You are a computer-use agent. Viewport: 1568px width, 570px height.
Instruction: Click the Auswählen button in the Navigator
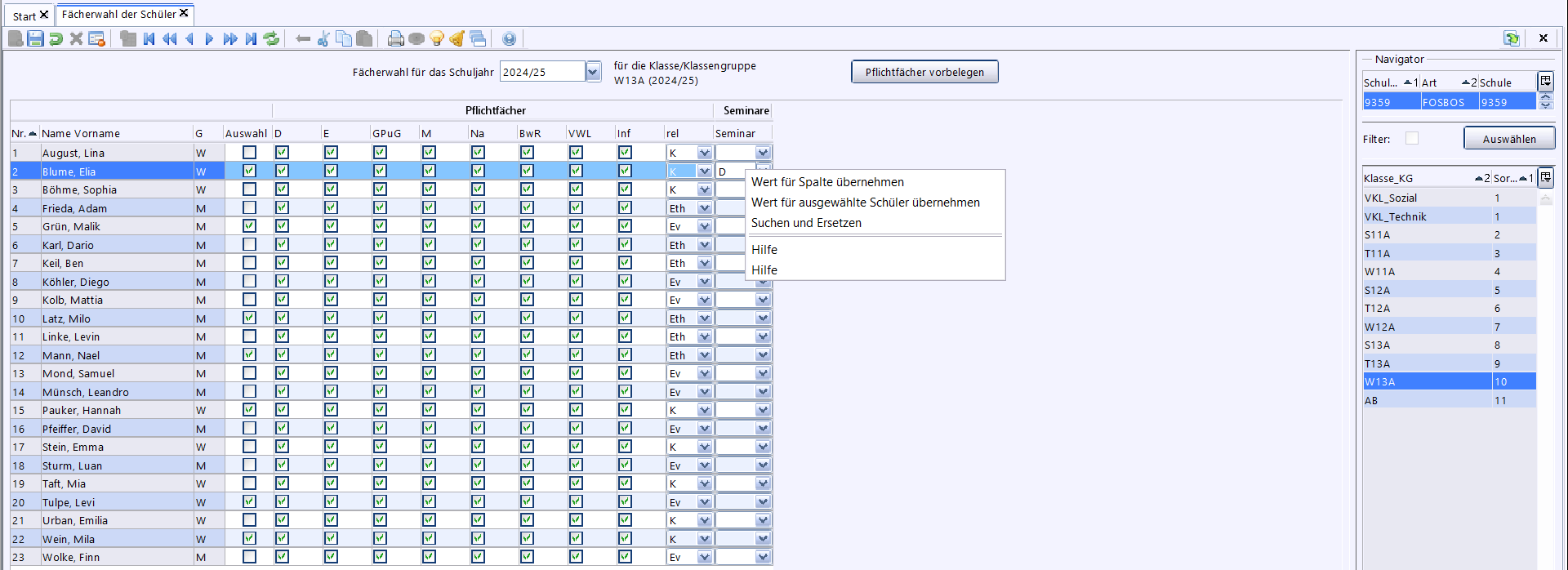1509,139
